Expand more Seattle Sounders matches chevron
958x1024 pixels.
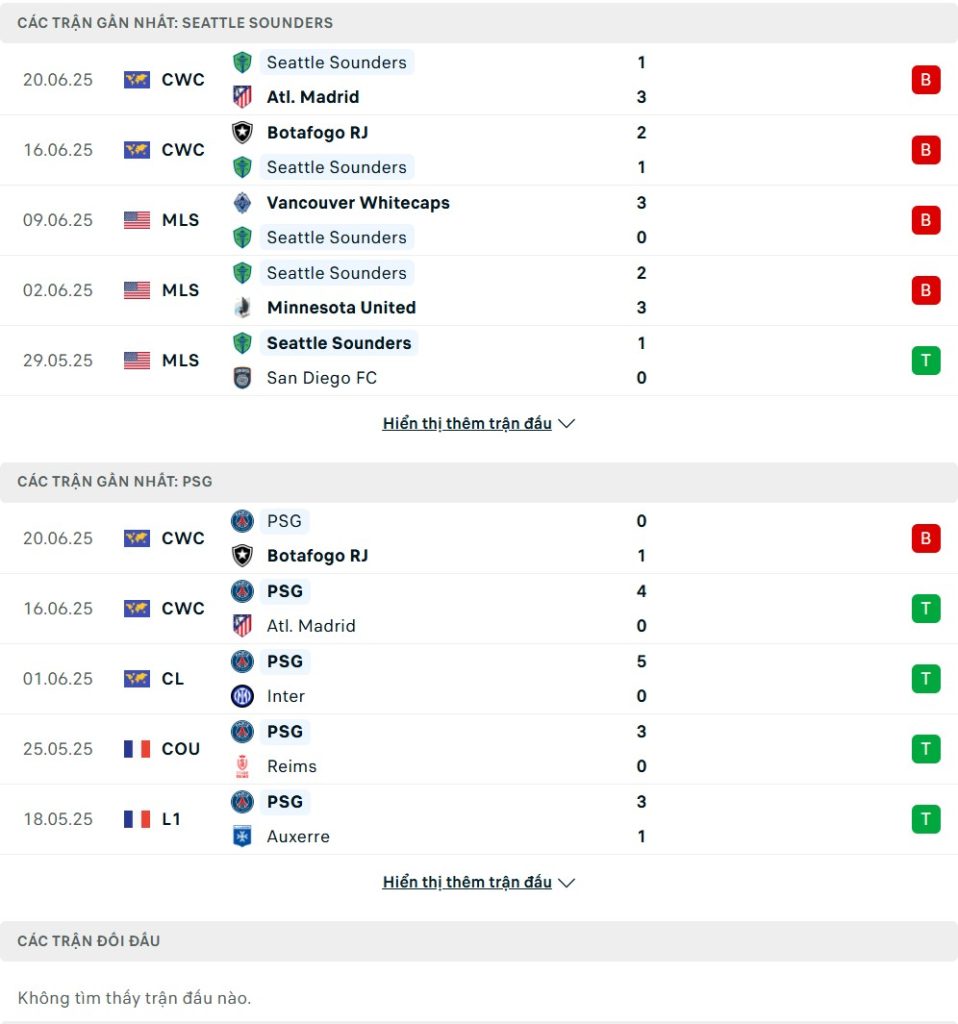[x=567, y=423]
